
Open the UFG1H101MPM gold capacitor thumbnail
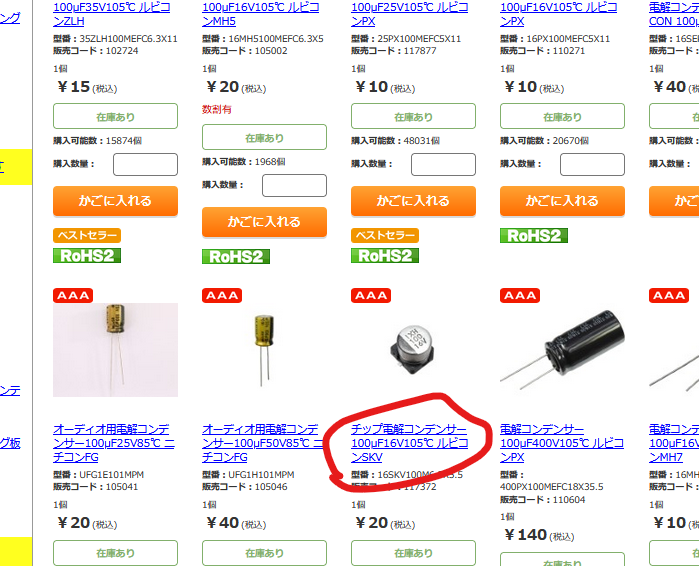[264, 350]
